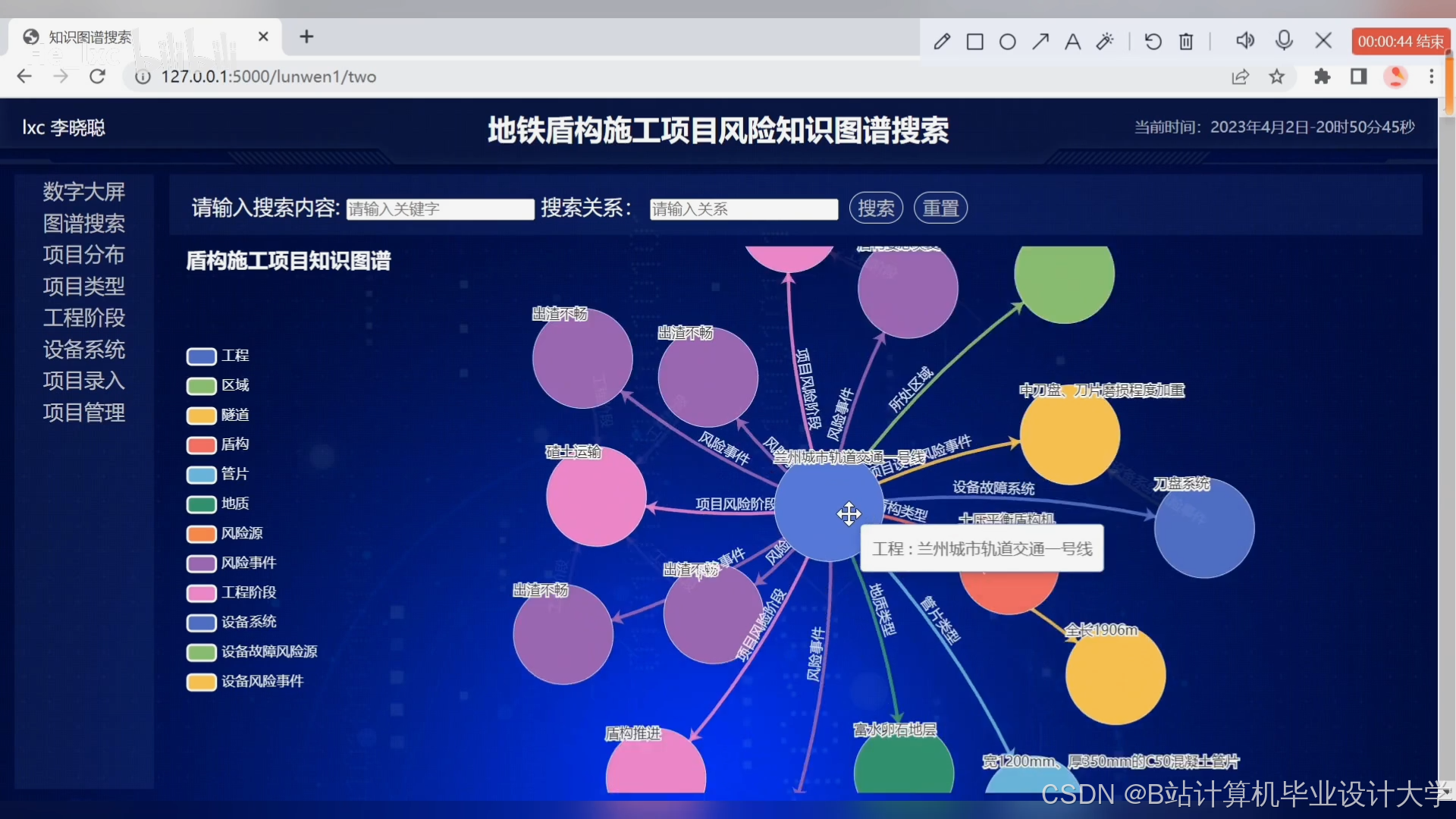Click the trash delete annotations icon
This screenshot has height=819, width=1456.
coord(1186,41)
